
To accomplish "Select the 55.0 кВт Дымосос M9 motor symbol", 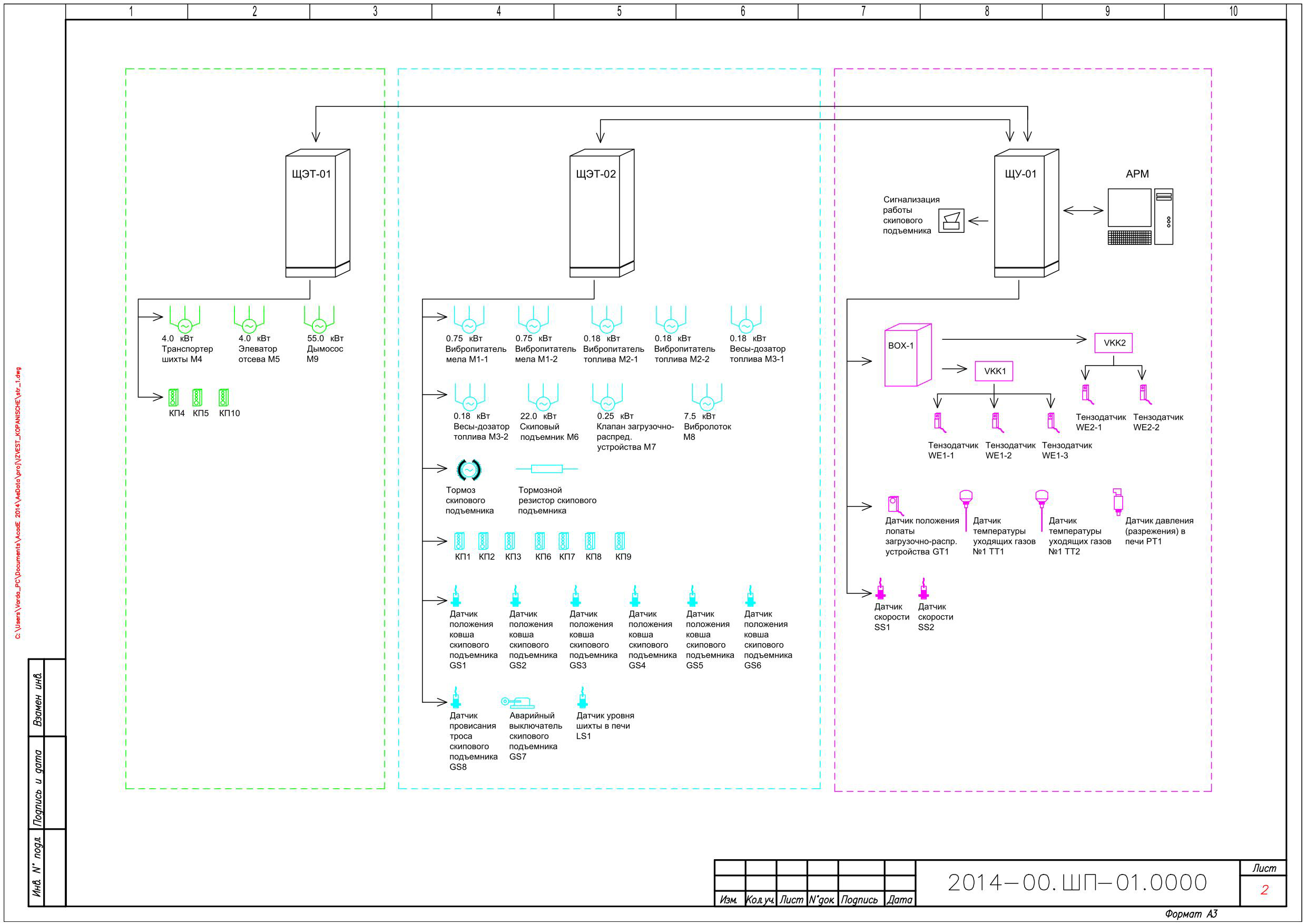I will (319, 319).
